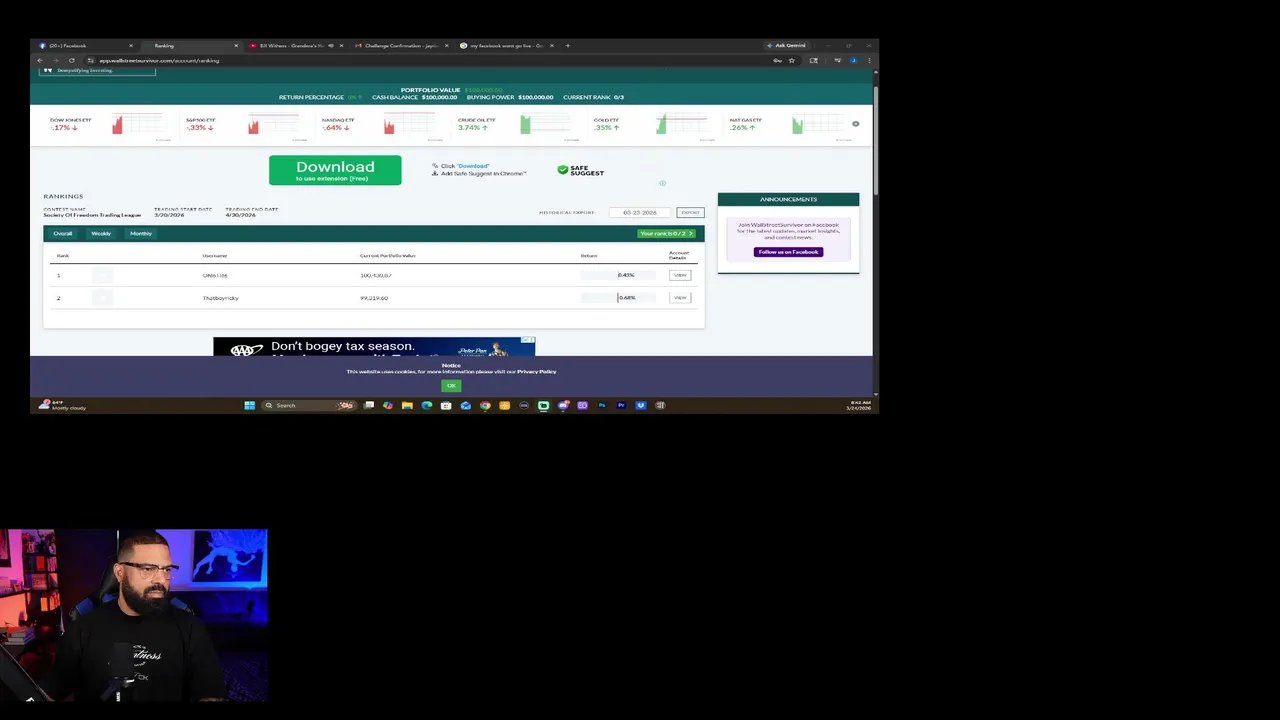Image resolution: width=1280 pixels, height=720 pixels.
Task: Accept cookies with the OK button
Action: [x=451, y=385]
